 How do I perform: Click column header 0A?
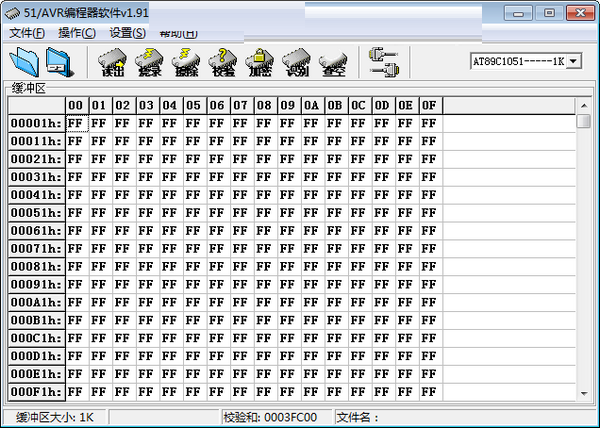point(313,106)
